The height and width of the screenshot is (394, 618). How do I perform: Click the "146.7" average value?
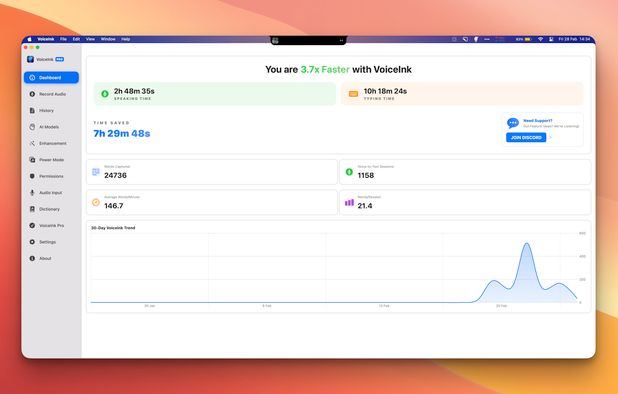pos(114,206)
